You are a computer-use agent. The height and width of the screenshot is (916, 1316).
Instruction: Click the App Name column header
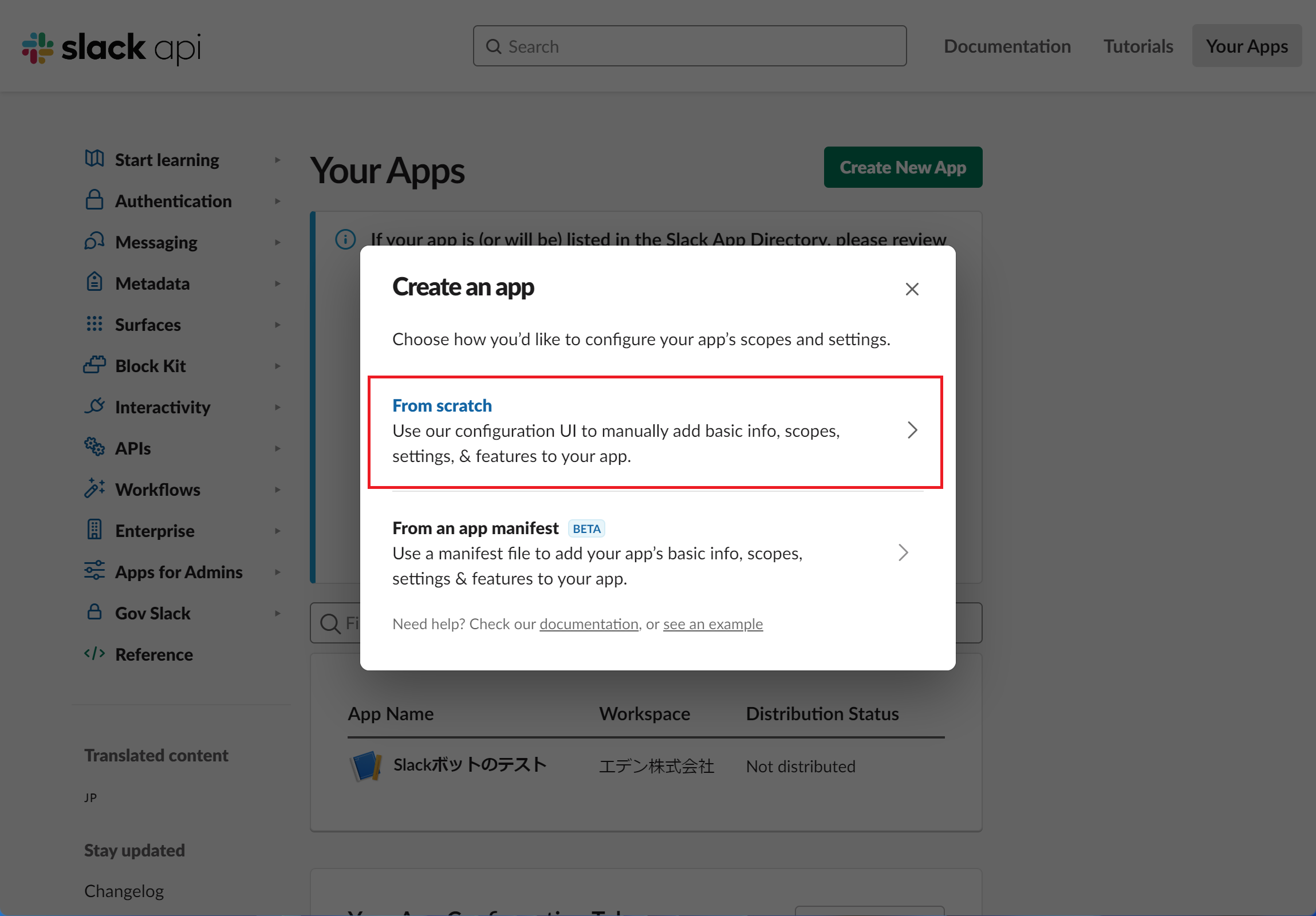(x=391, y=714)
